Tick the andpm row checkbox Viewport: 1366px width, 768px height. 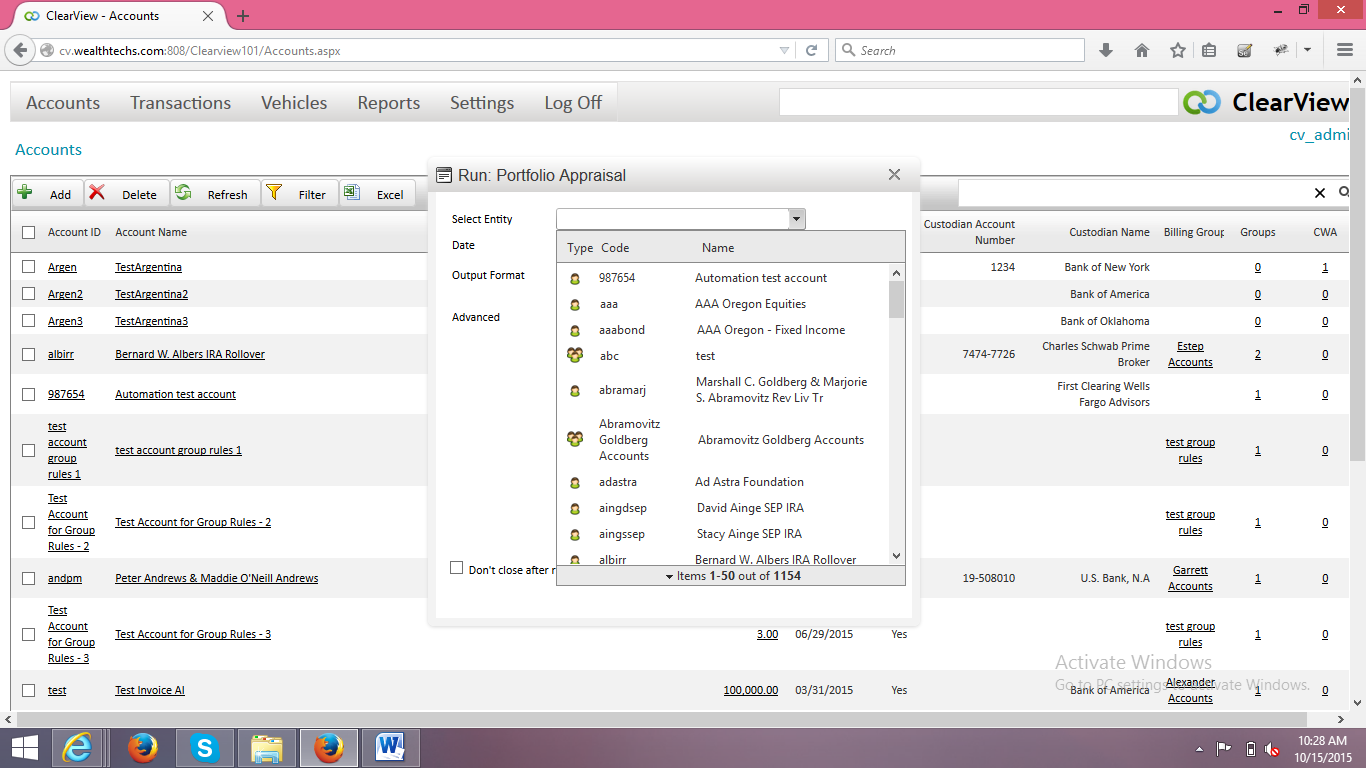click(29, 578)
